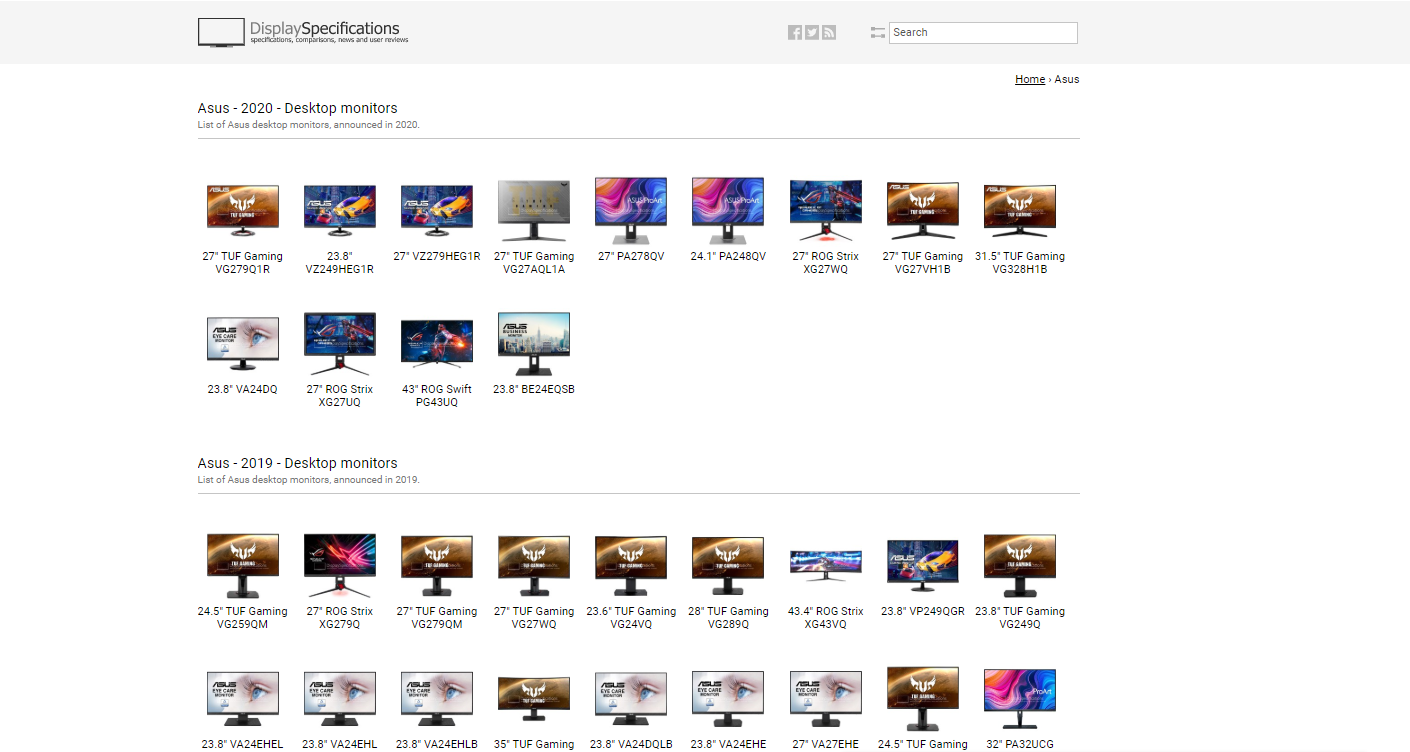The width and height of the screenshot is (1410, 752).
Task: Open the 23.8" VA24DQLB Eye Care thumbnail
Action: click(631, 697)
